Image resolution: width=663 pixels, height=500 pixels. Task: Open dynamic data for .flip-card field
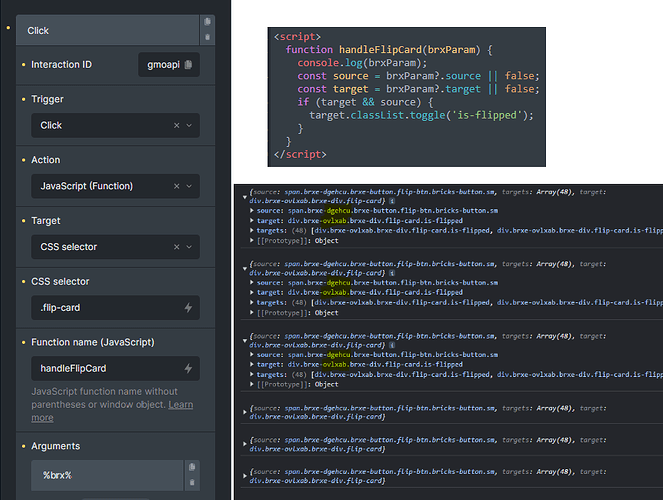189,308
